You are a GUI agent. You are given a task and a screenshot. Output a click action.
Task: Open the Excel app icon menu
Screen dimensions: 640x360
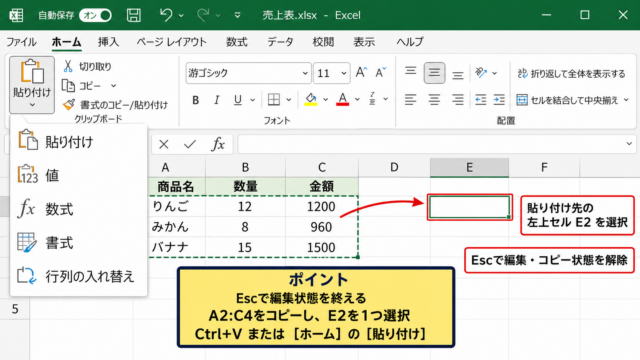16,15
